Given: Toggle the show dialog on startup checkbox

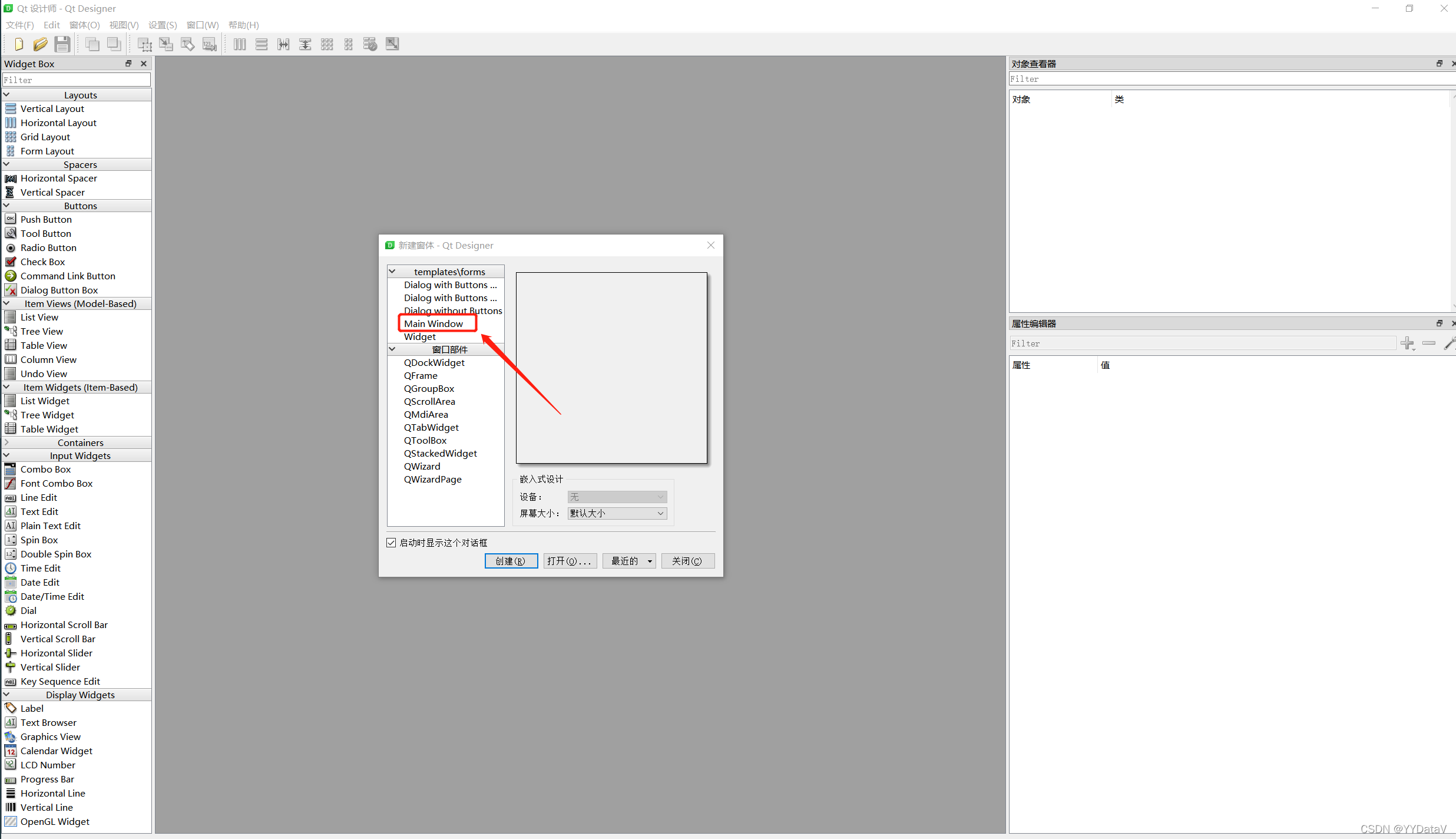Looking at the screenshot, I should click(391, 543).
